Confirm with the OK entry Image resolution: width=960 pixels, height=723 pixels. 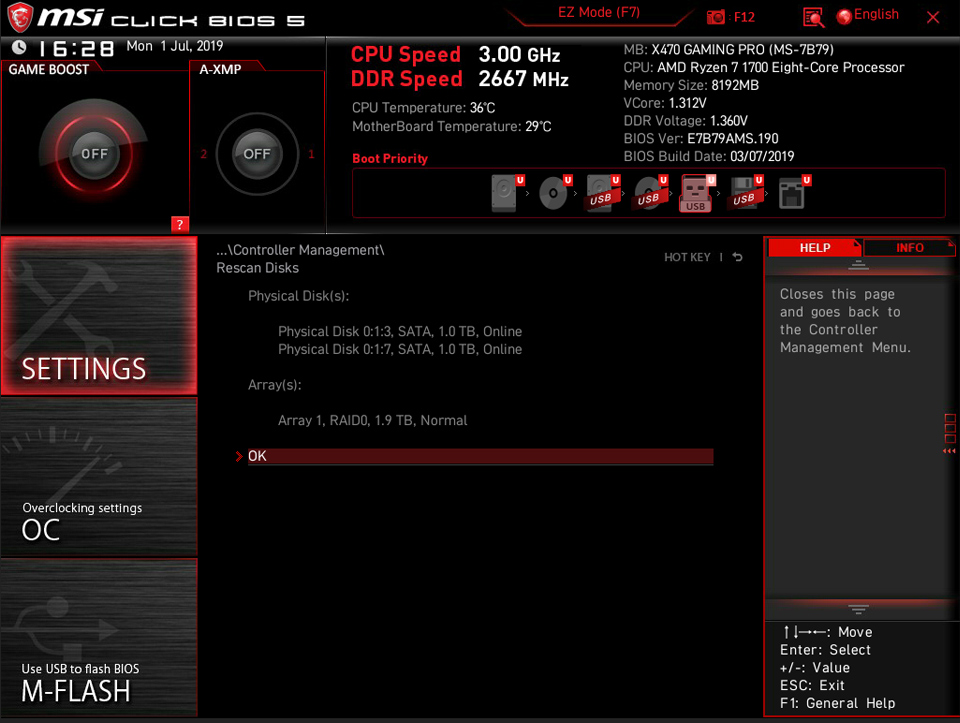click(481, 456)
